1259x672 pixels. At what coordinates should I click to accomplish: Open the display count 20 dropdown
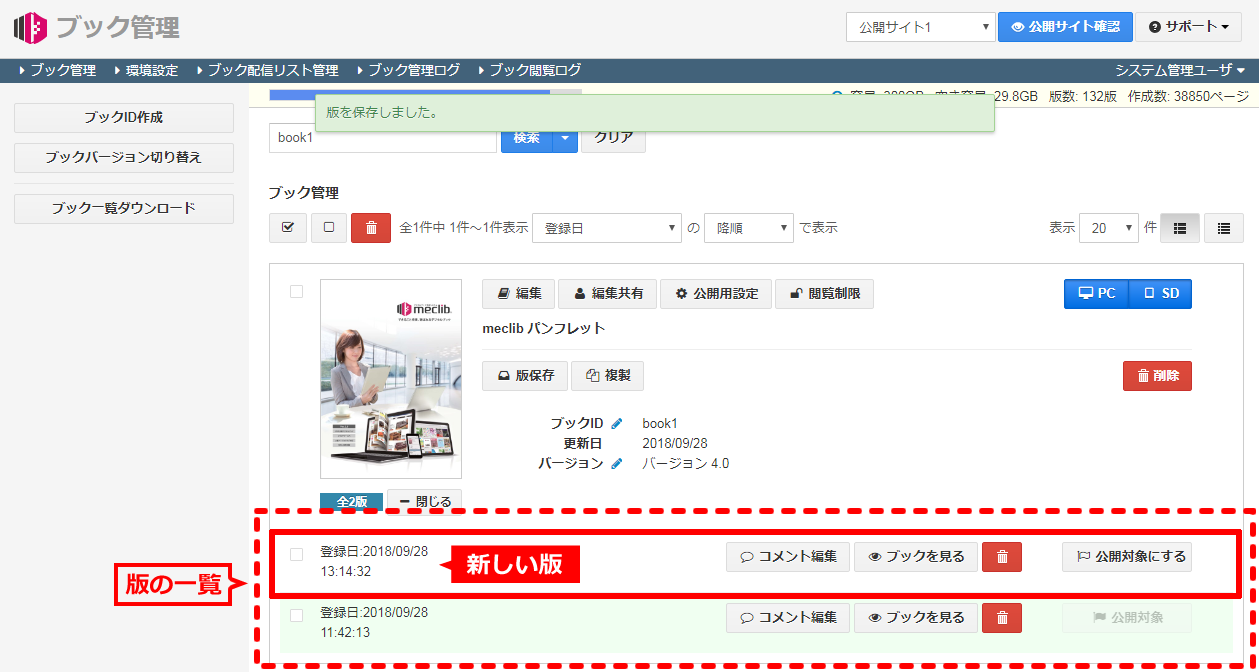click(x=1109, y=228)
